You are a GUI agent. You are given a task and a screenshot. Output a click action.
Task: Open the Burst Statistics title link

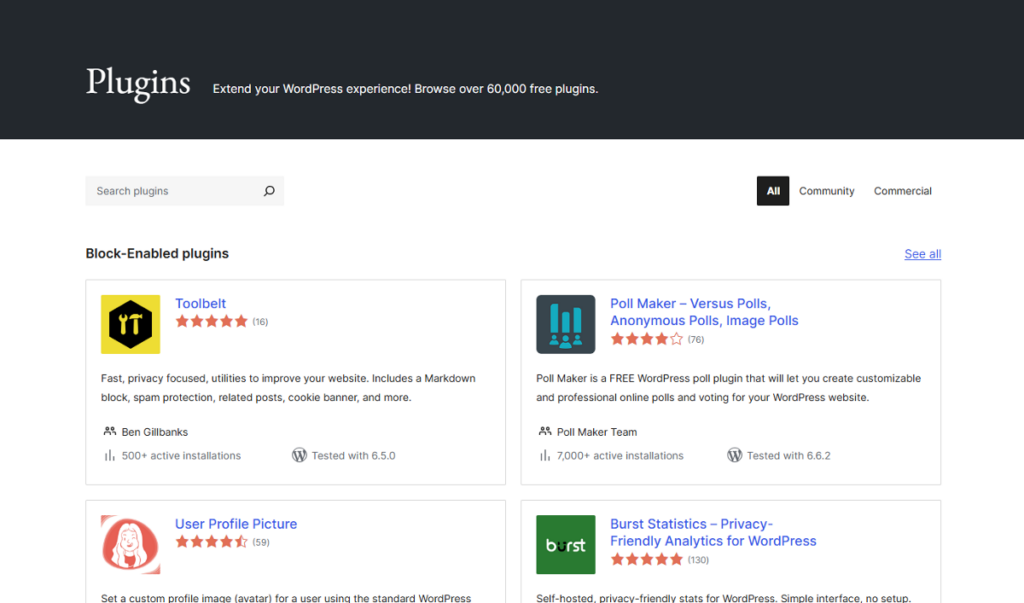(x=713, y=532)
